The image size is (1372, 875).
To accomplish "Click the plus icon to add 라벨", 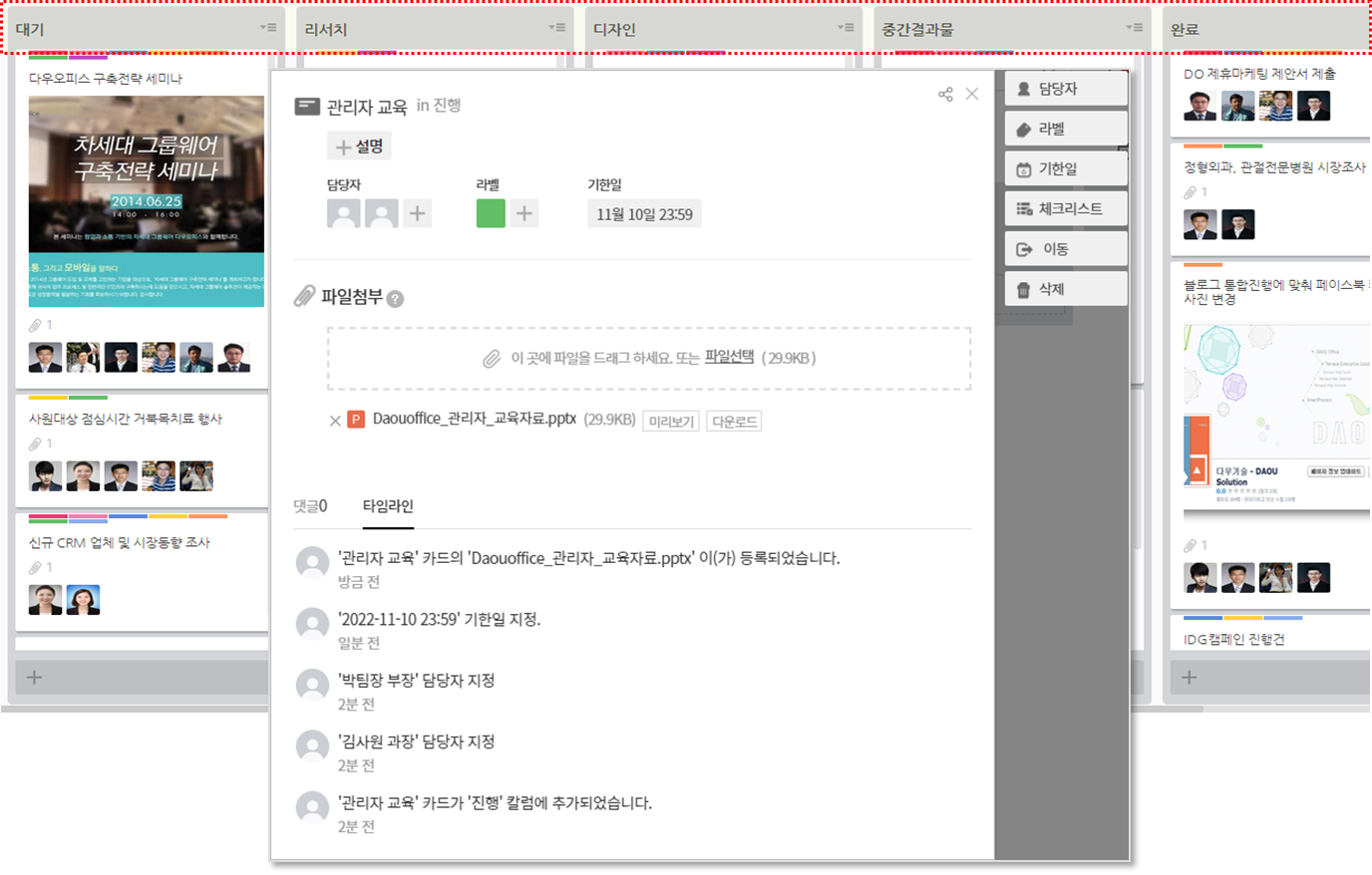I will point(524,213).
